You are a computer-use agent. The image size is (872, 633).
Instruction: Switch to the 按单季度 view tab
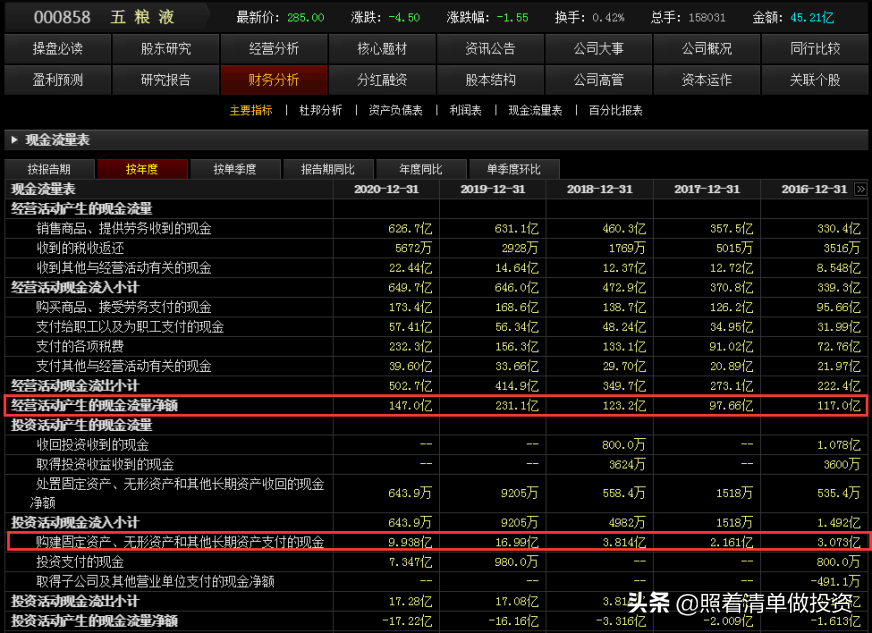click(235, 169)
